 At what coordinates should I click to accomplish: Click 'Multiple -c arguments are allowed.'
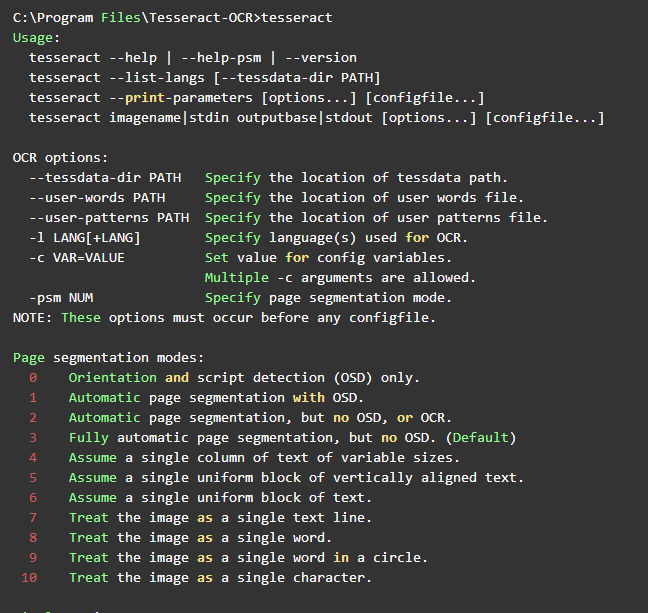coord(341,278)
